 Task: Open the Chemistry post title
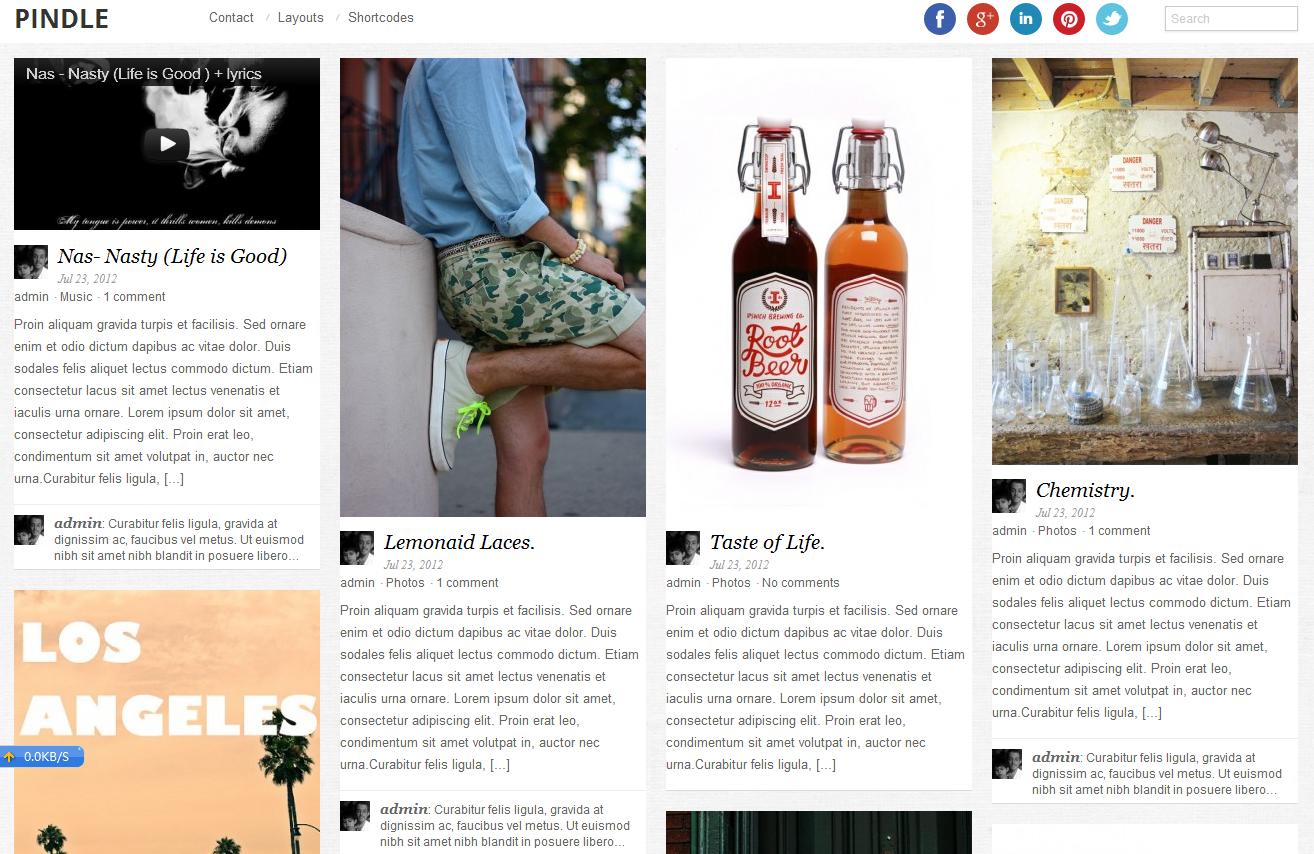[1085, 491]
